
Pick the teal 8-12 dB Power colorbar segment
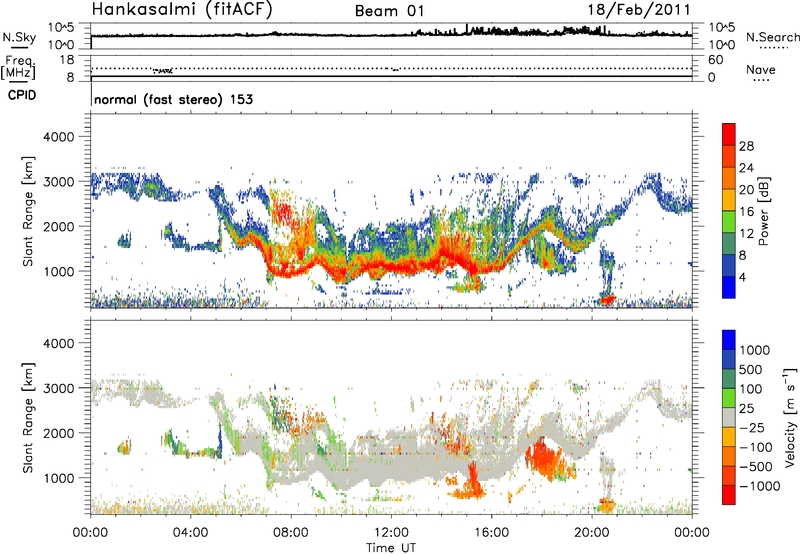[x=729, y=244]
